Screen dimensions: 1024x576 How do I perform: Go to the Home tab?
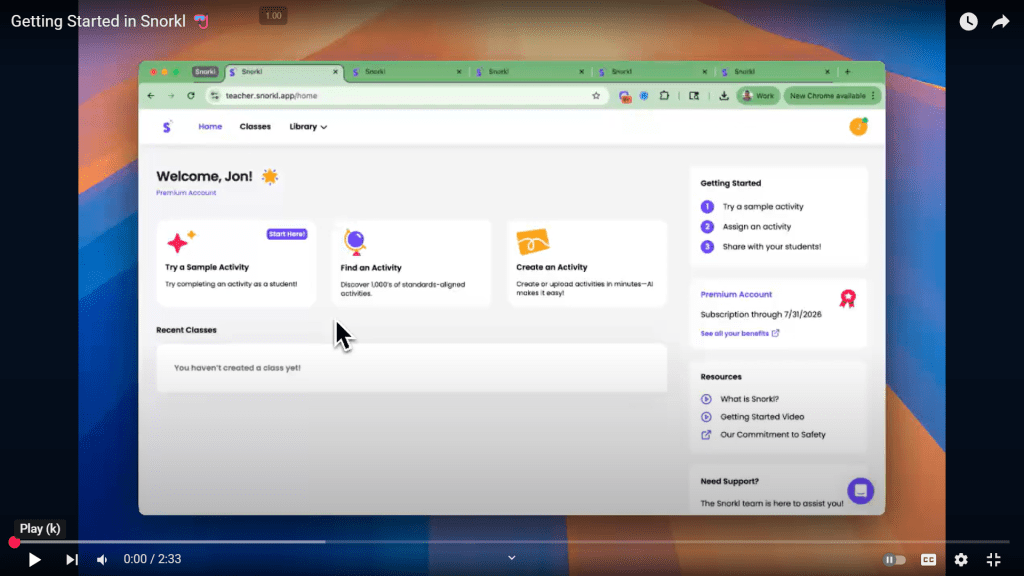(x=210, y=127)
